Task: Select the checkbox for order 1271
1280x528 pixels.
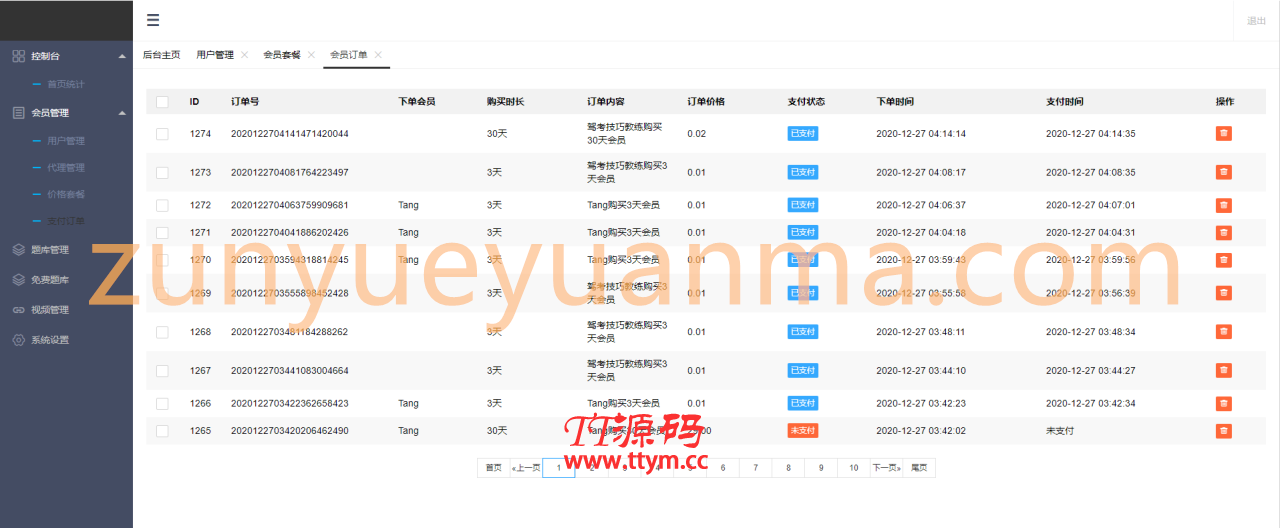Action: pos(162,232)
